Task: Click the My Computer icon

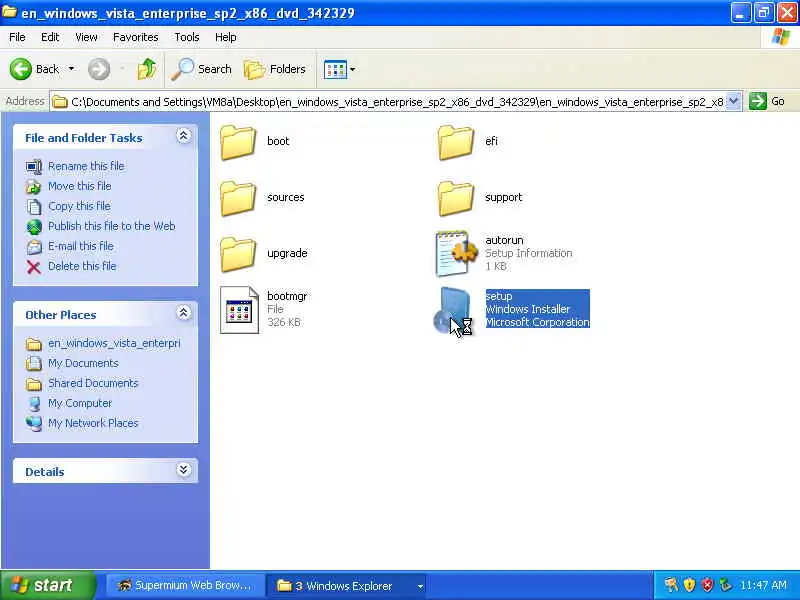Action: [34, 404]
